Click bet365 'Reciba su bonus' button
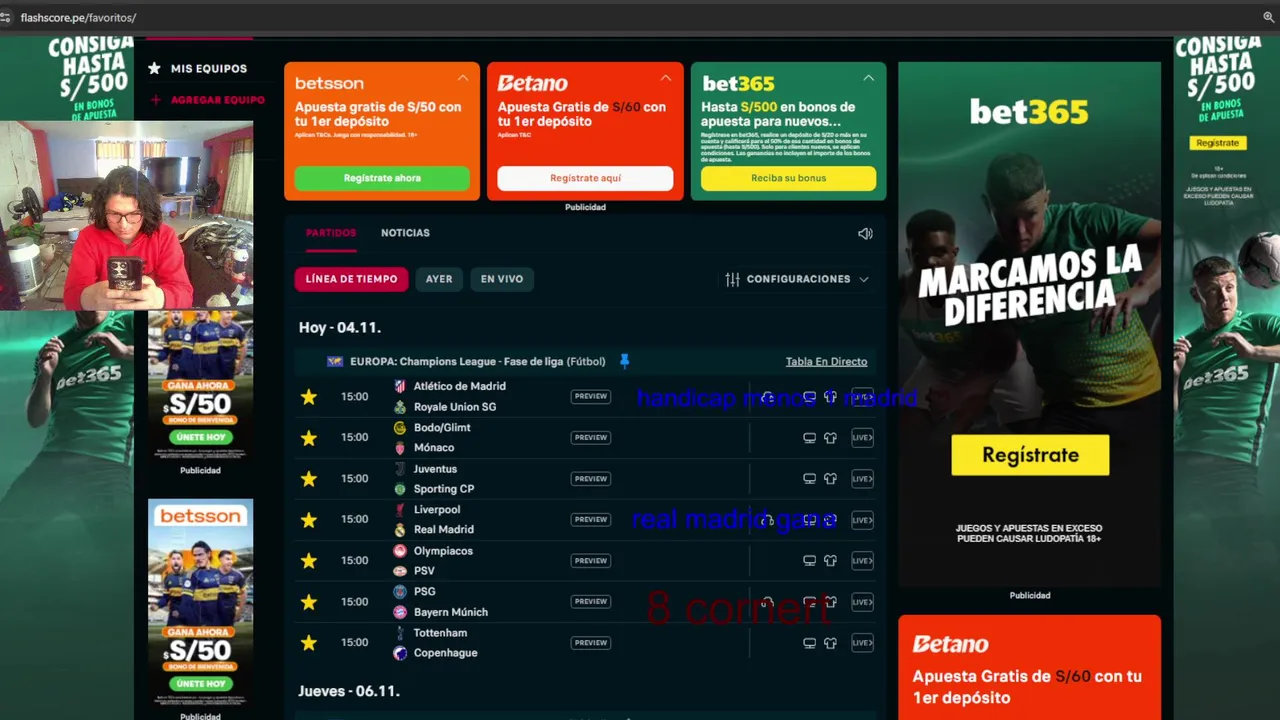The image size is (1280, 720). (x=788, y=178)
